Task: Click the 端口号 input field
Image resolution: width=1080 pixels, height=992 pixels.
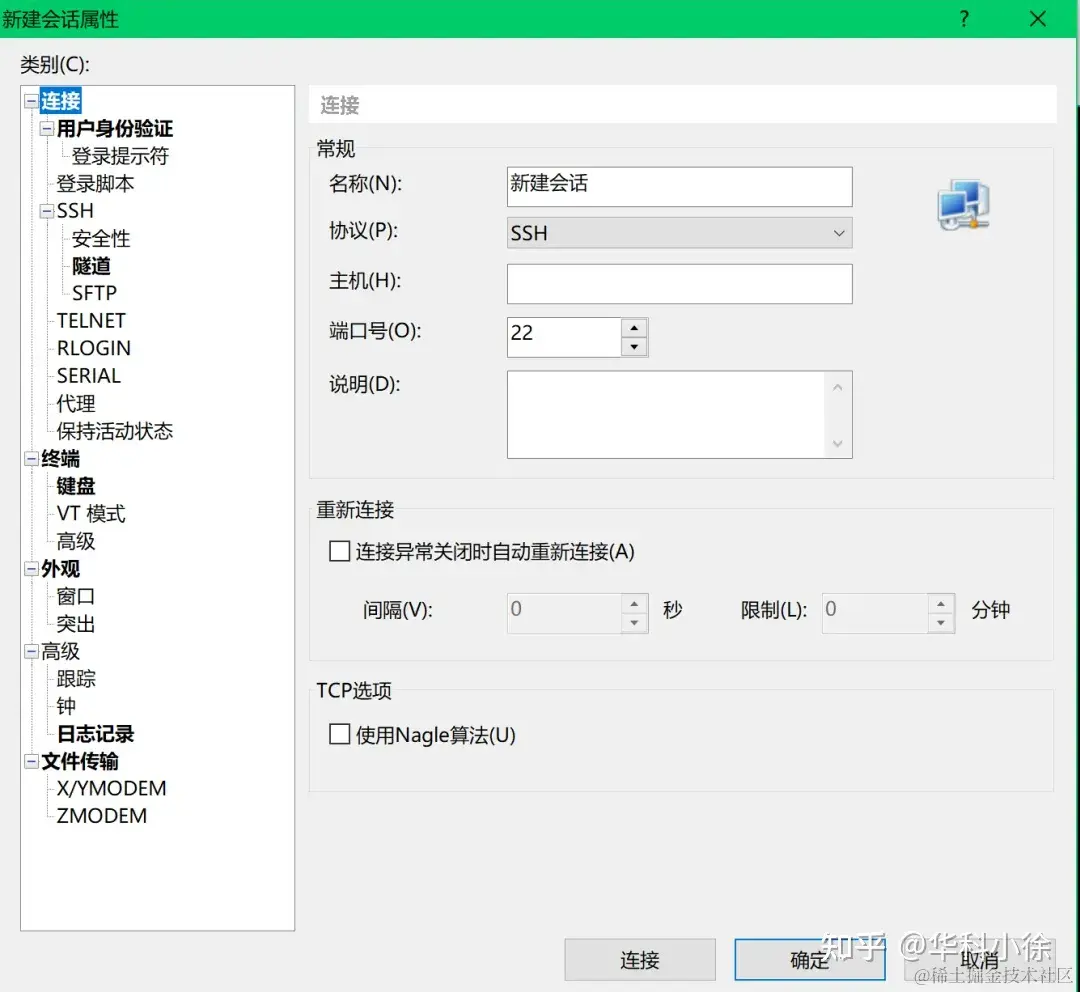Action: click(563, 338)
